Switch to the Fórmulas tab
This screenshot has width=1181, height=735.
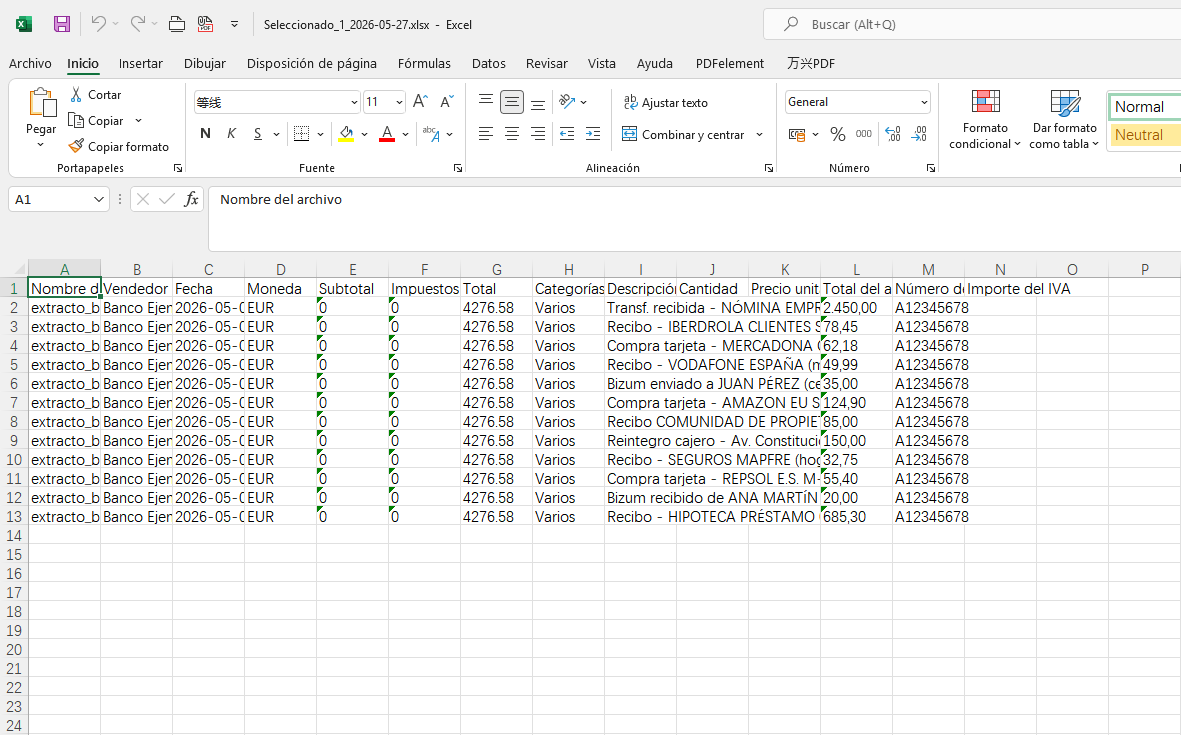click(x=424, y=63)
